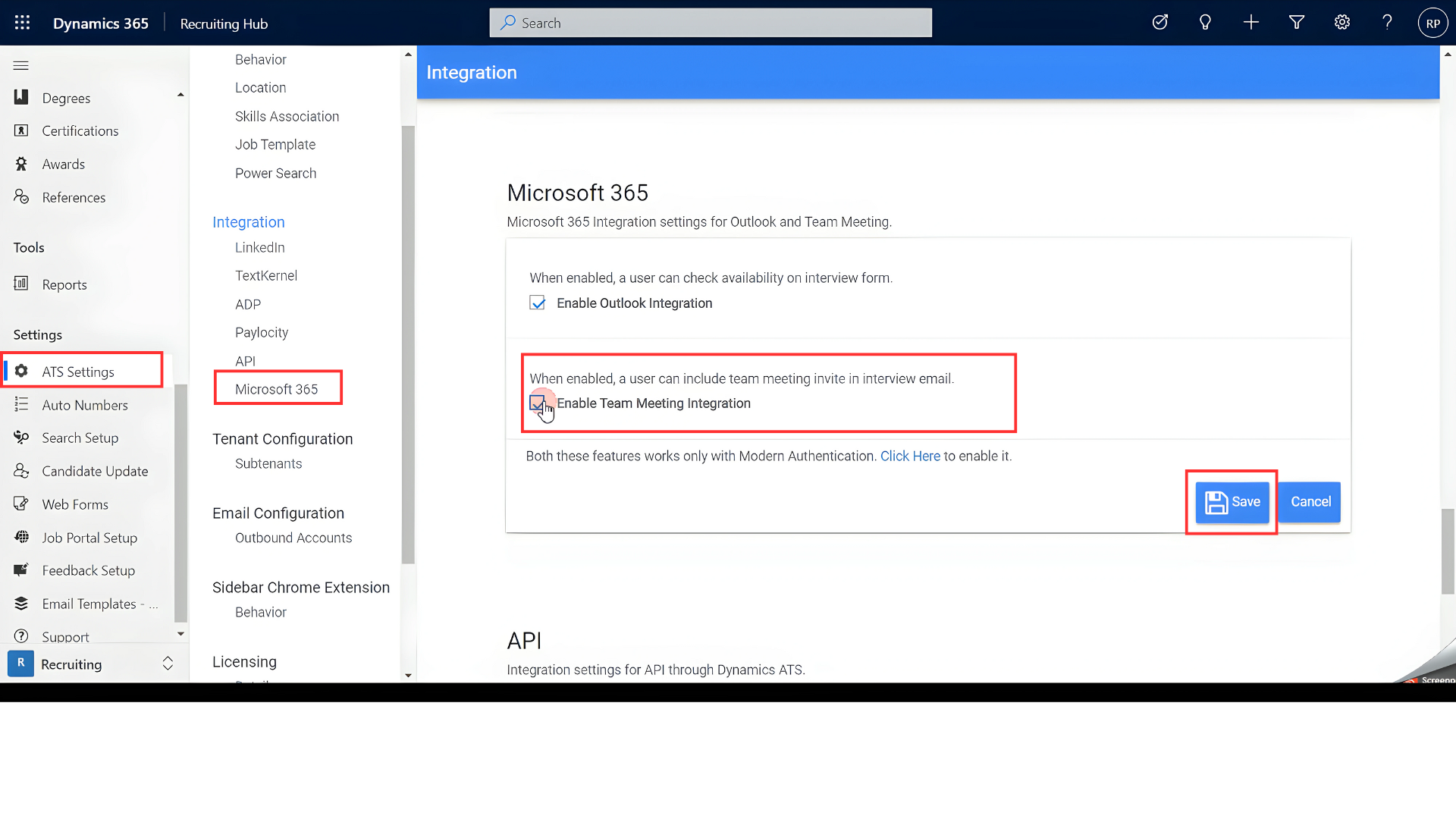Click the left sidebar scroll-down arrow
This screenshot has height=819, width=1456.
180,634
